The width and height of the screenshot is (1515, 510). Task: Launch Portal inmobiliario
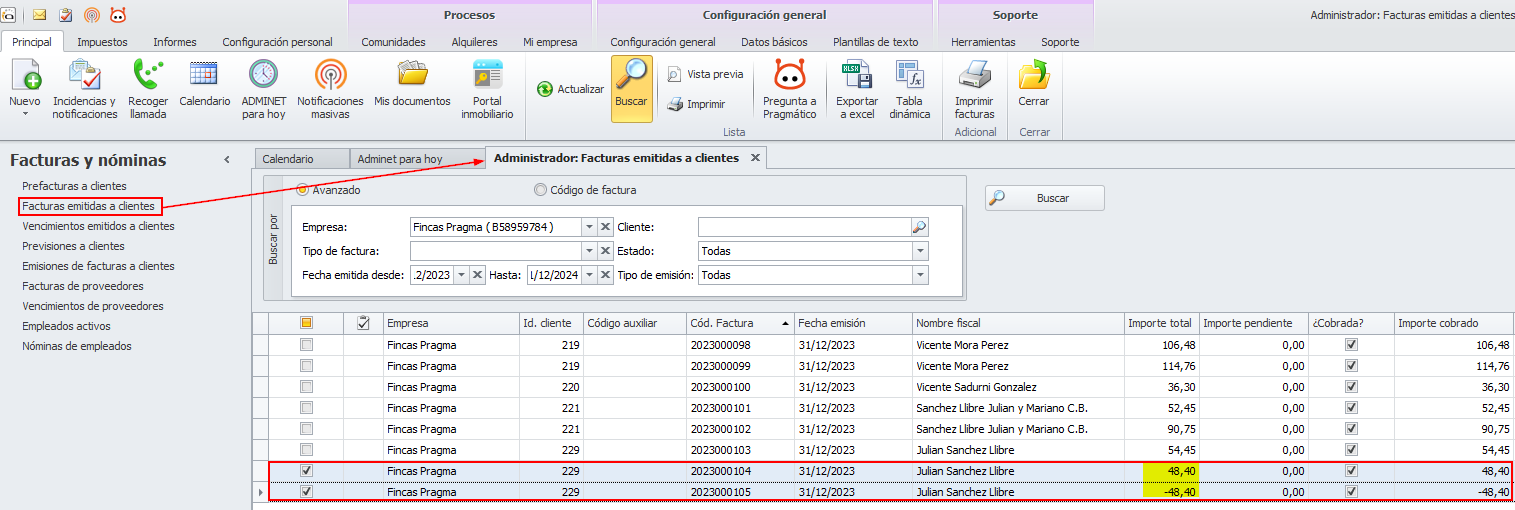pos(487,89)
